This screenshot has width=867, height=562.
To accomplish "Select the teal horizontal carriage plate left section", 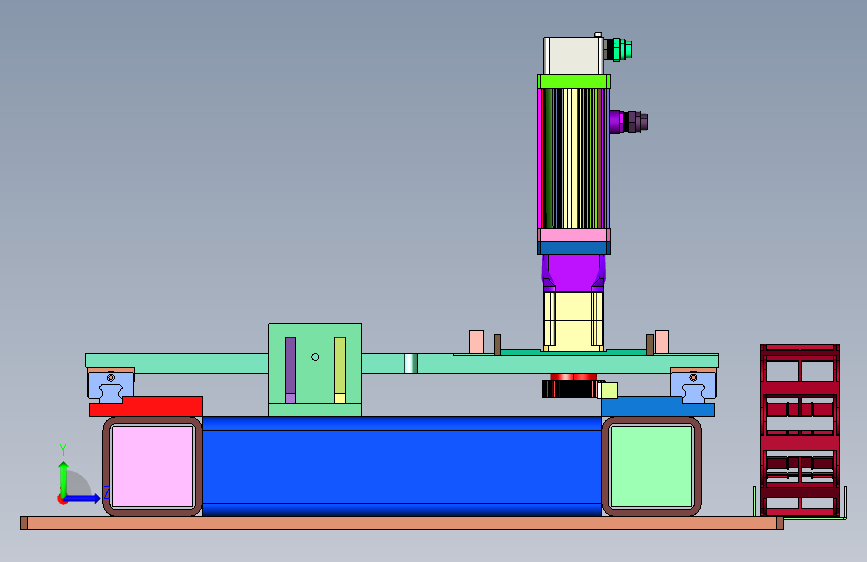I will (x=177, y=363).
